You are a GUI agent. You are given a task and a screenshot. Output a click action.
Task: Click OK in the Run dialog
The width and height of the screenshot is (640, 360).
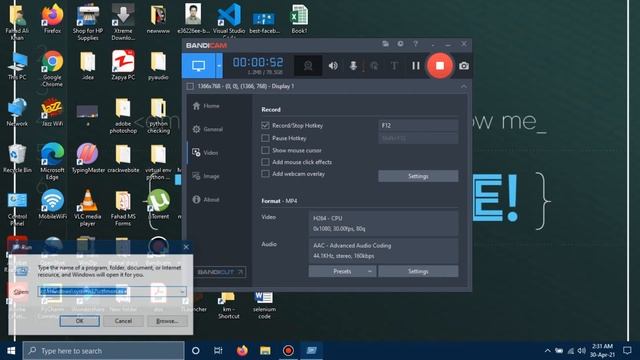(80, 321)
